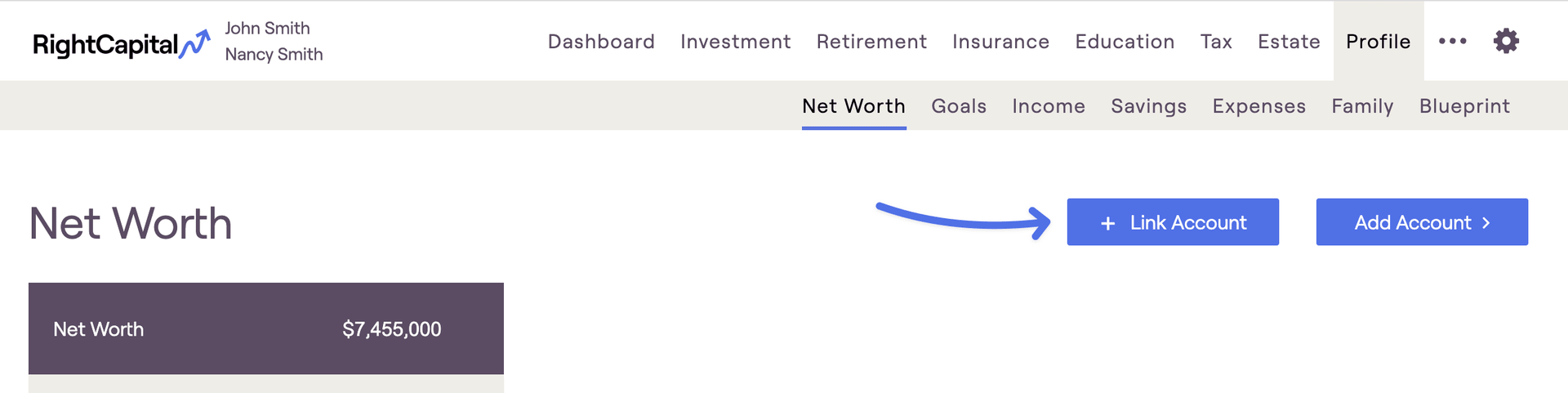Go to the Investment section
Screen dimensions: 1568x393
735,42
